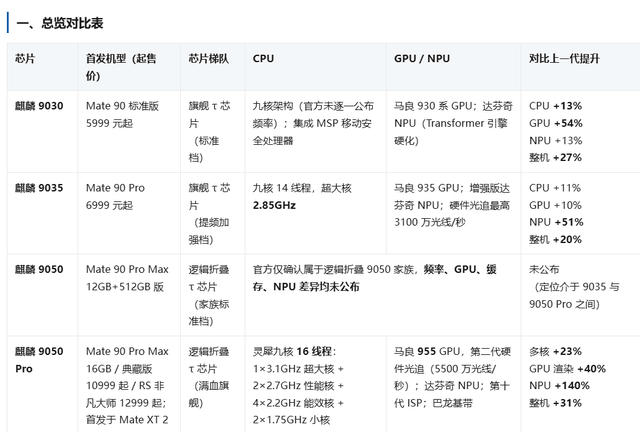Click the 10999 起 / RS 非 price line

pos(125,385)
